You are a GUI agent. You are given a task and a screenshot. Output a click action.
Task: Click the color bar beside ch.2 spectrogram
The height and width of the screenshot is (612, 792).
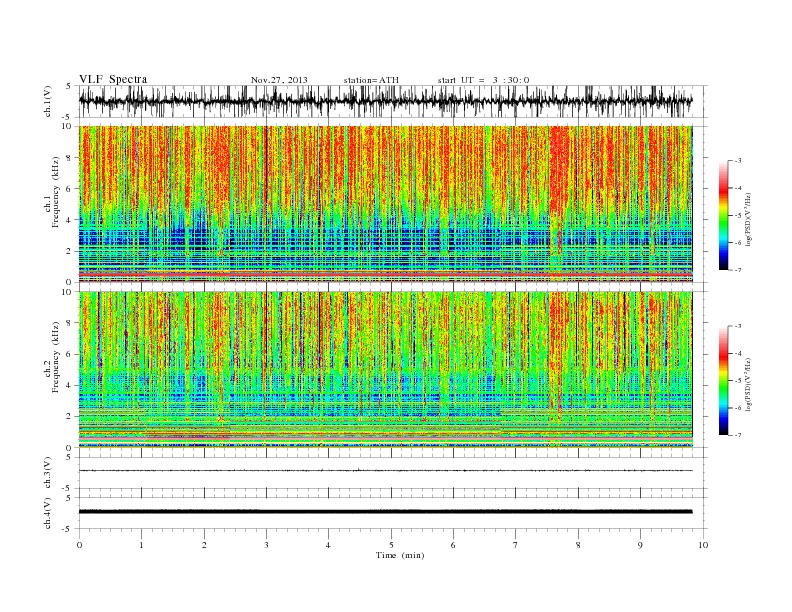click(x=723, y=380)
